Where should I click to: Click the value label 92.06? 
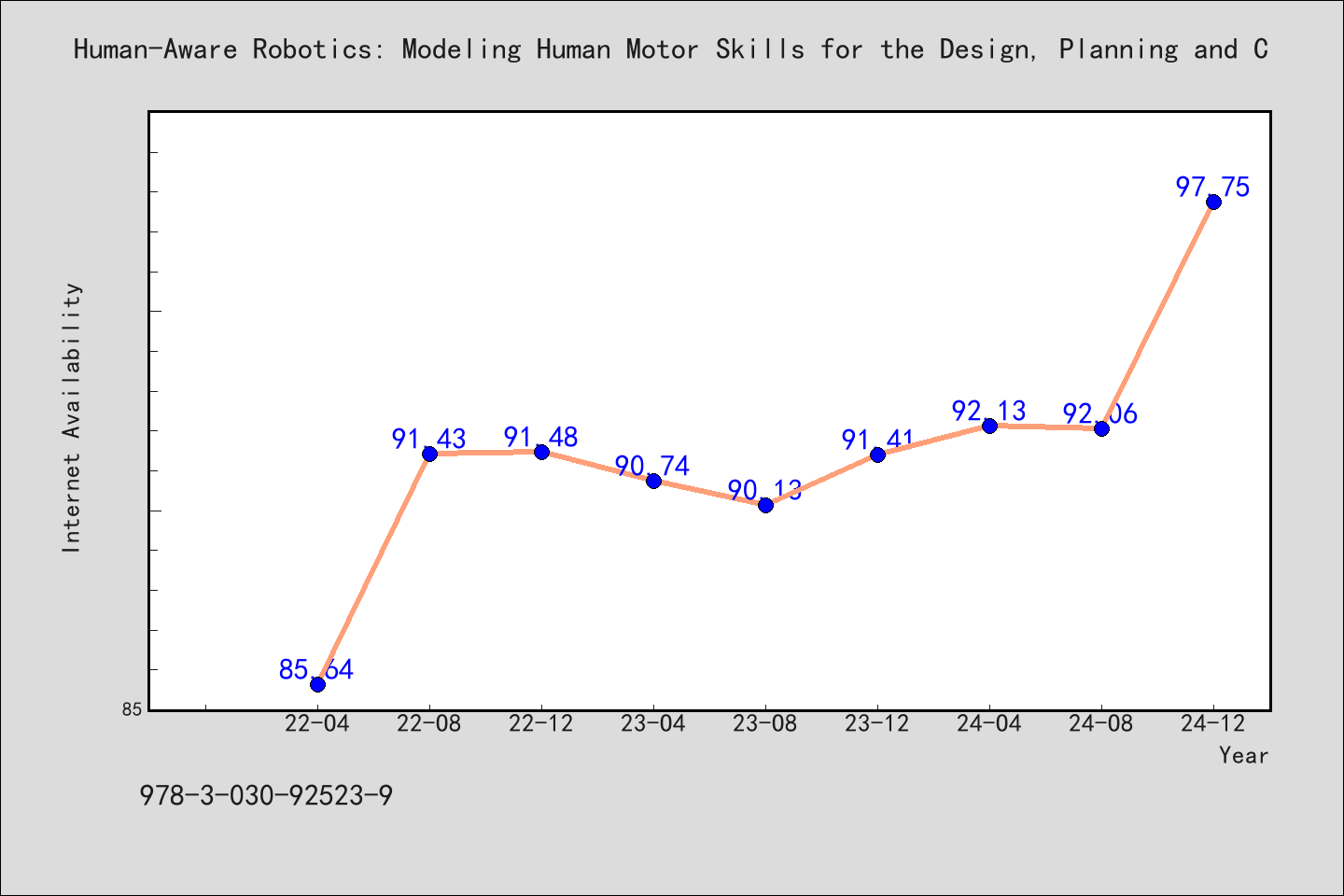1100,414
